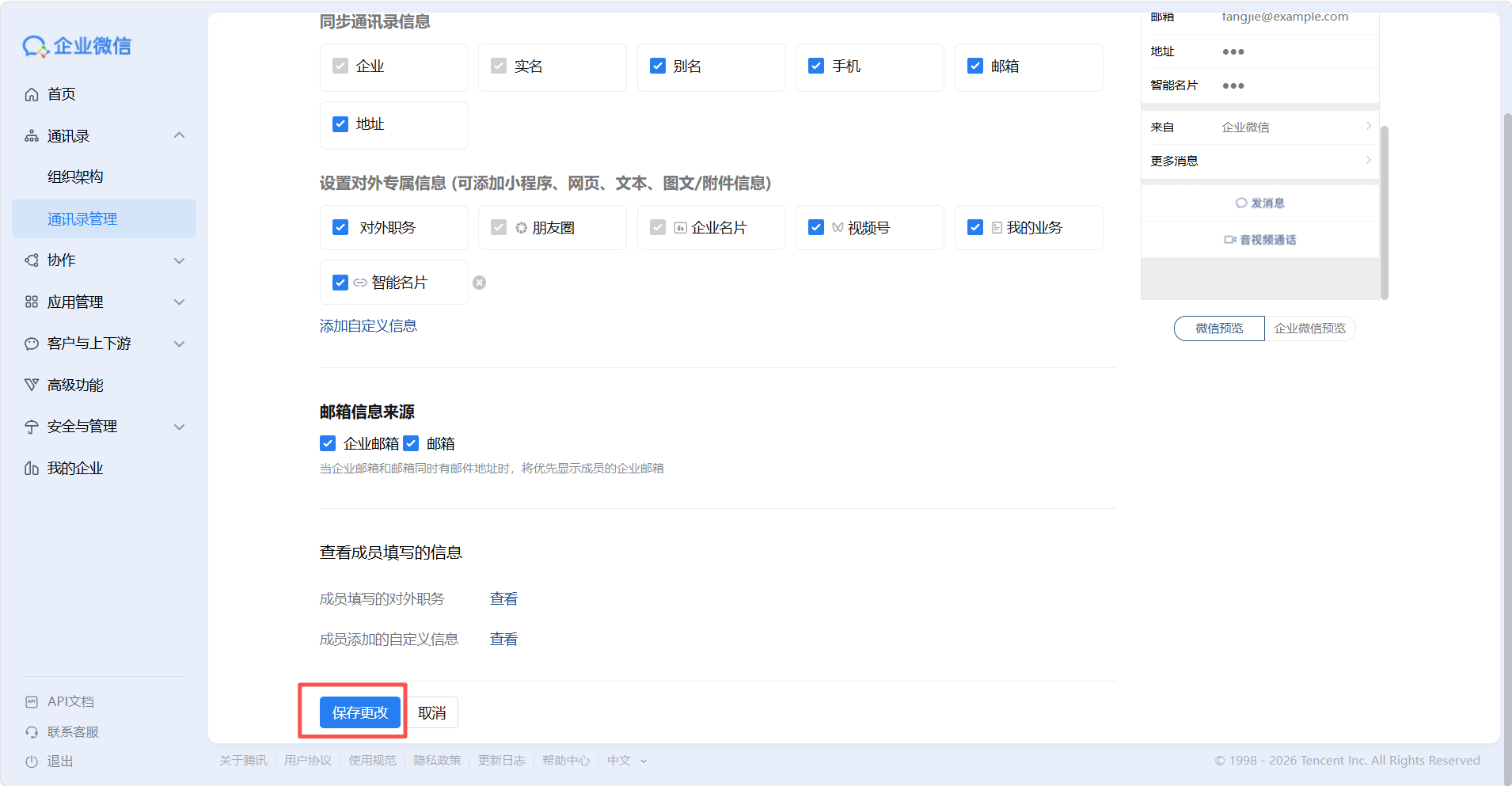1512x786 pixels.
Task: Click the API文档 document icon
Action: coord(32,702)
